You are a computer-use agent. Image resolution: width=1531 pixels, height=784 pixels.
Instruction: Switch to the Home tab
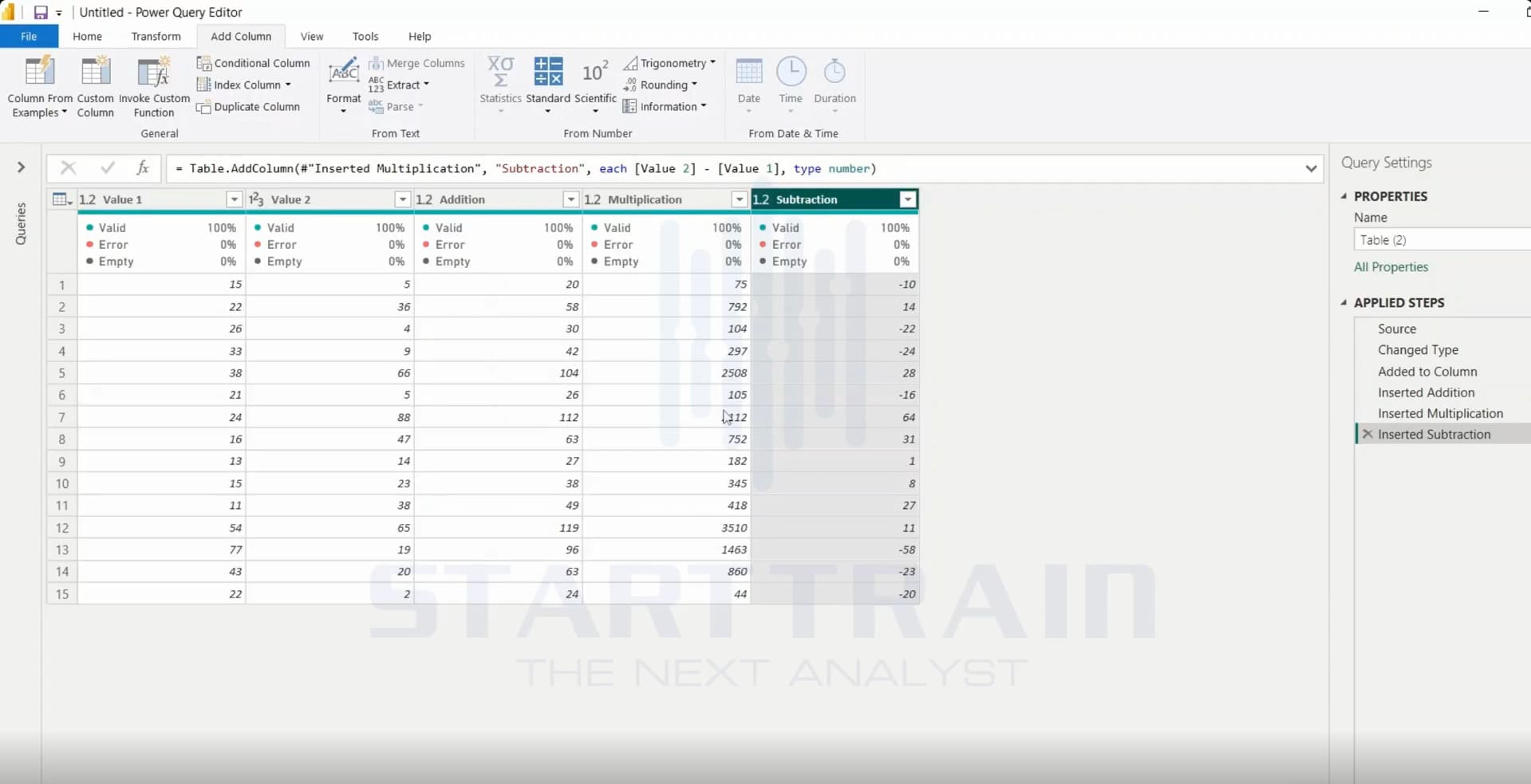pyautogui.click(x=87, y=36)
